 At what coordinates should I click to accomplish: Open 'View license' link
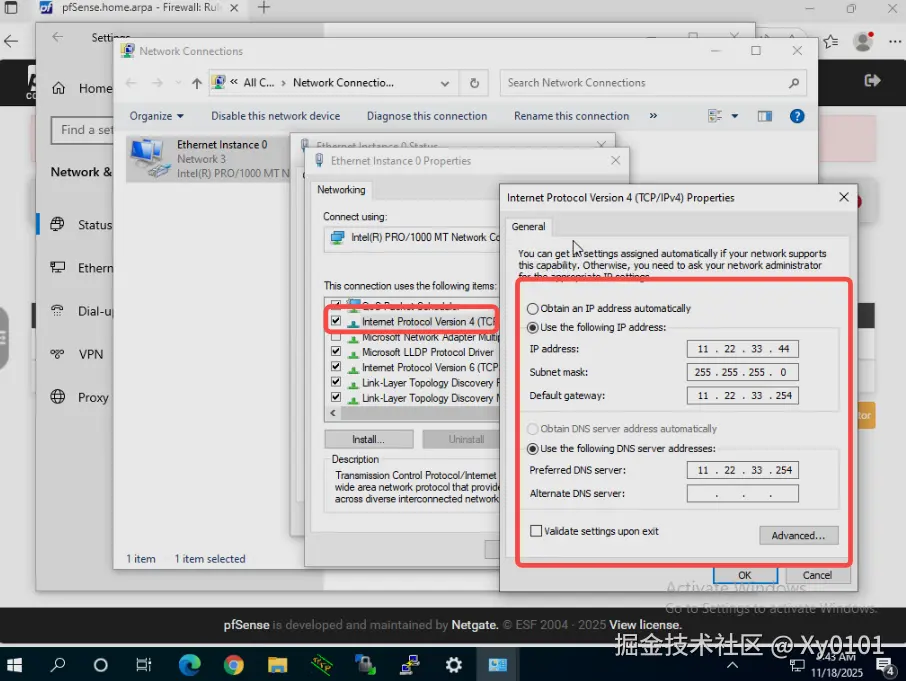pyautogui.click(x=645, y=624)
